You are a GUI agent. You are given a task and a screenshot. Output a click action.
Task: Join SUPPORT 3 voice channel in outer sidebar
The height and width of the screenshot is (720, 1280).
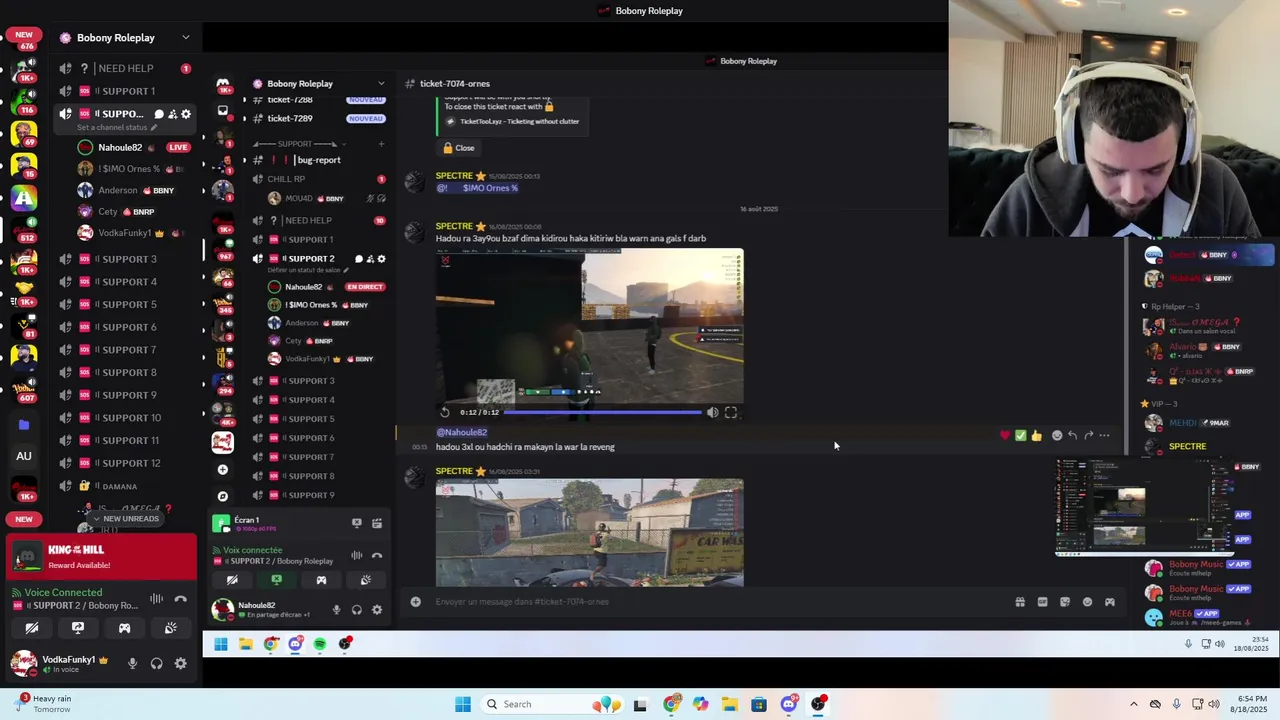(126, 259)
